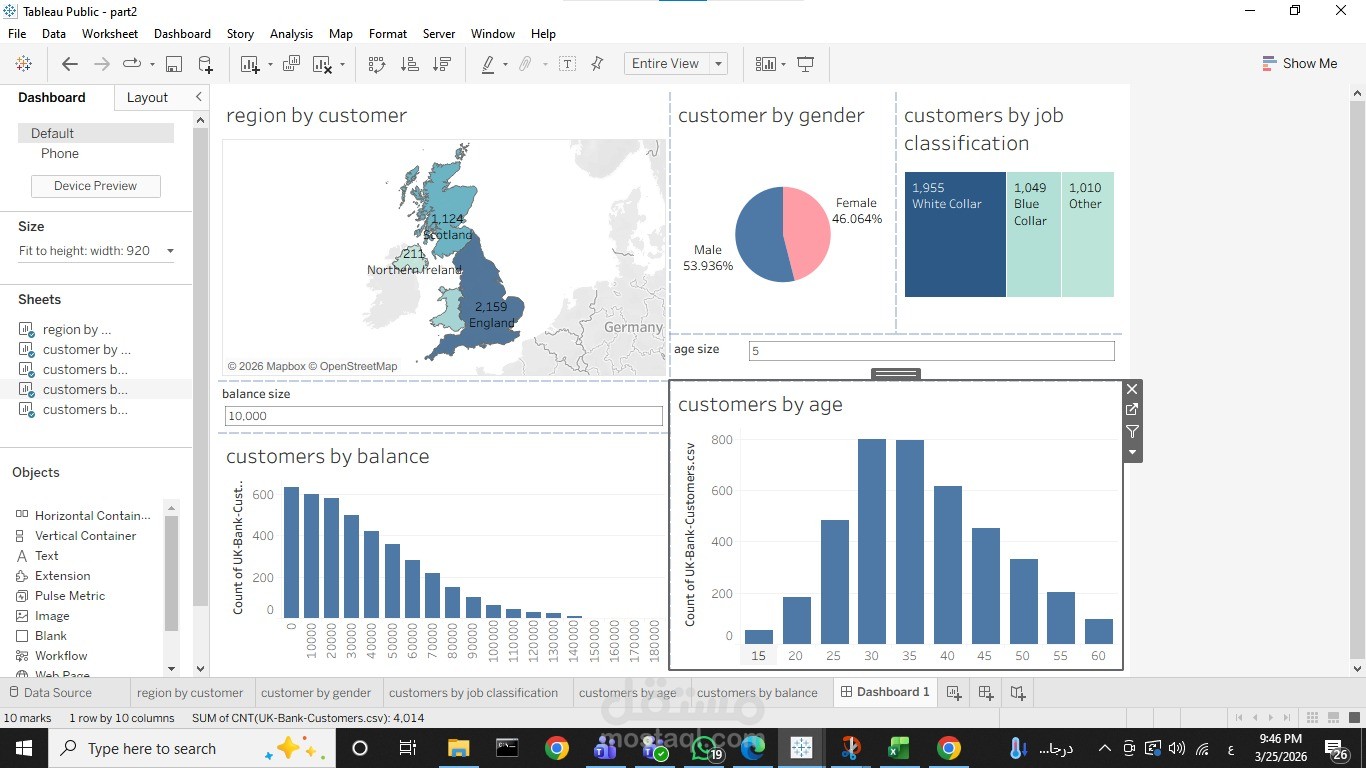The image size is (1366, 768).
Task: Select the New Worksheet toolbar icon
Action: (251, 63)
